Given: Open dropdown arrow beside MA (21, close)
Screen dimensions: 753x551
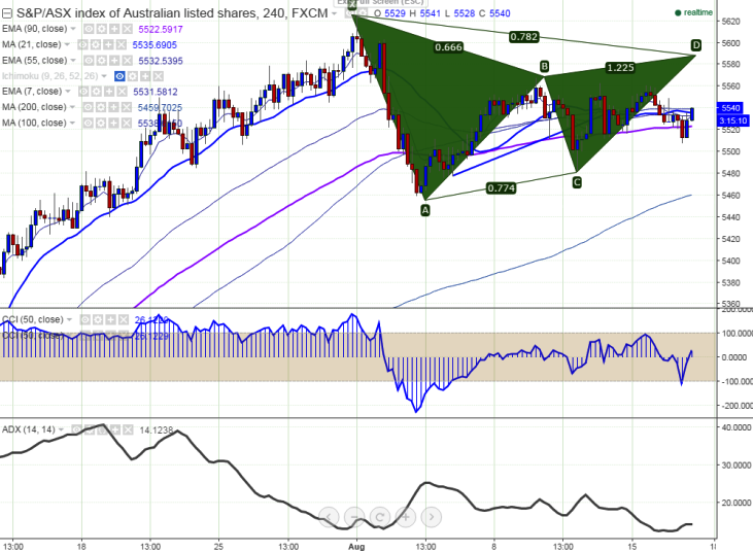Looking at the screenshot, I should pos(68,45).
